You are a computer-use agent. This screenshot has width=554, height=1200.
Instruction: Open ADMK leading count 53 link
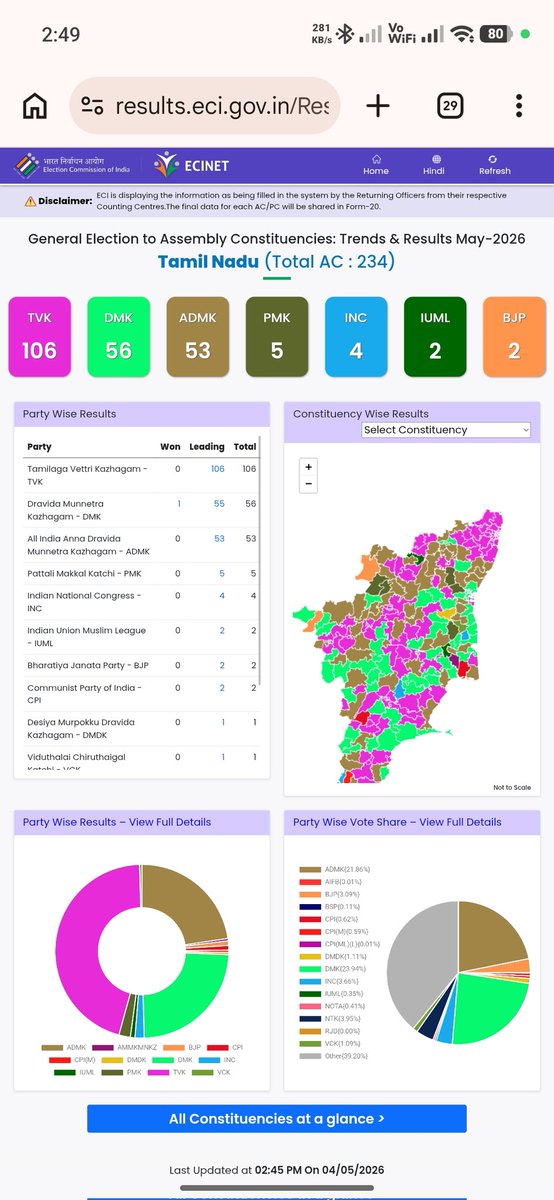tap(219, 538)
